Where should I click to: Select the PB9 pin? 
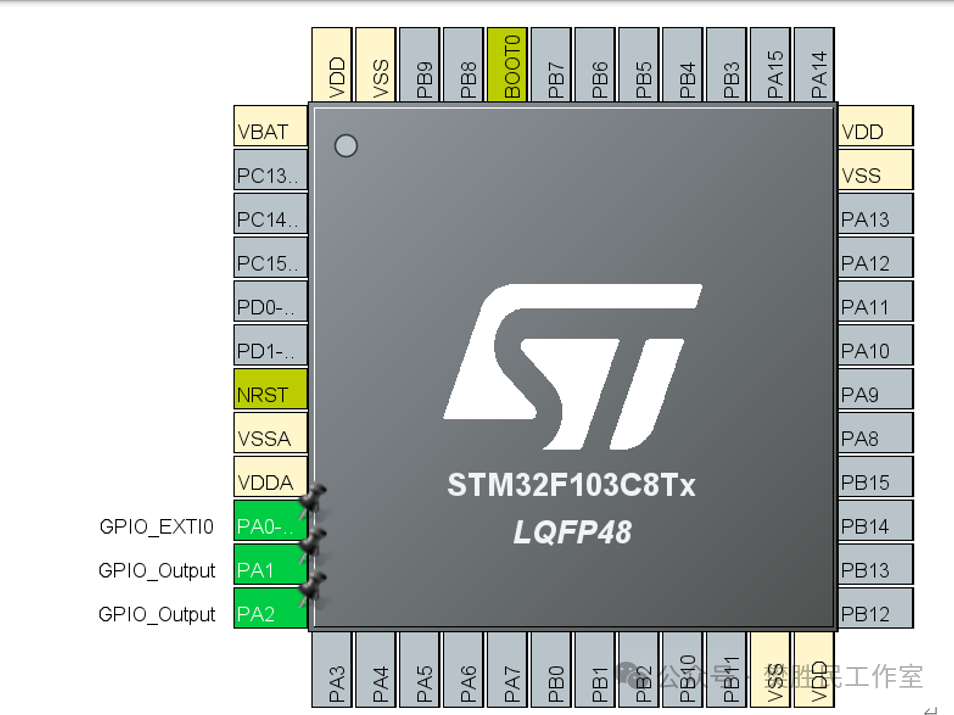click(420, 64)
